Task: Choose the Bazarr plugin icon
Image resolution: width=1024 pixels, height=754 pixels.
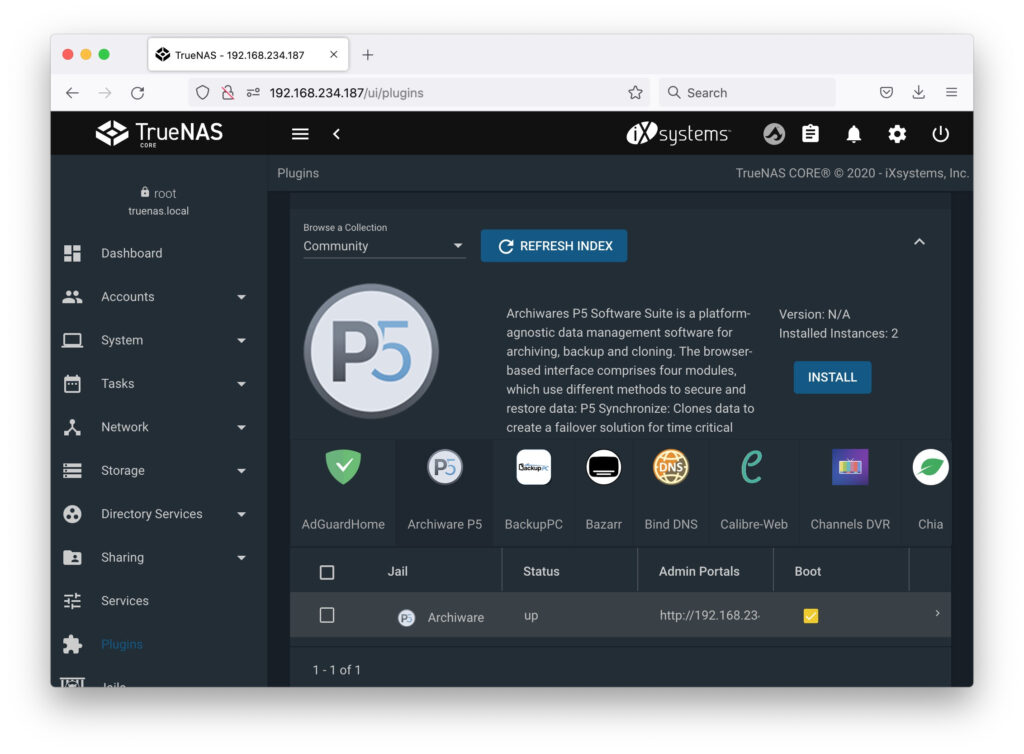Action: tap(603, 467)
